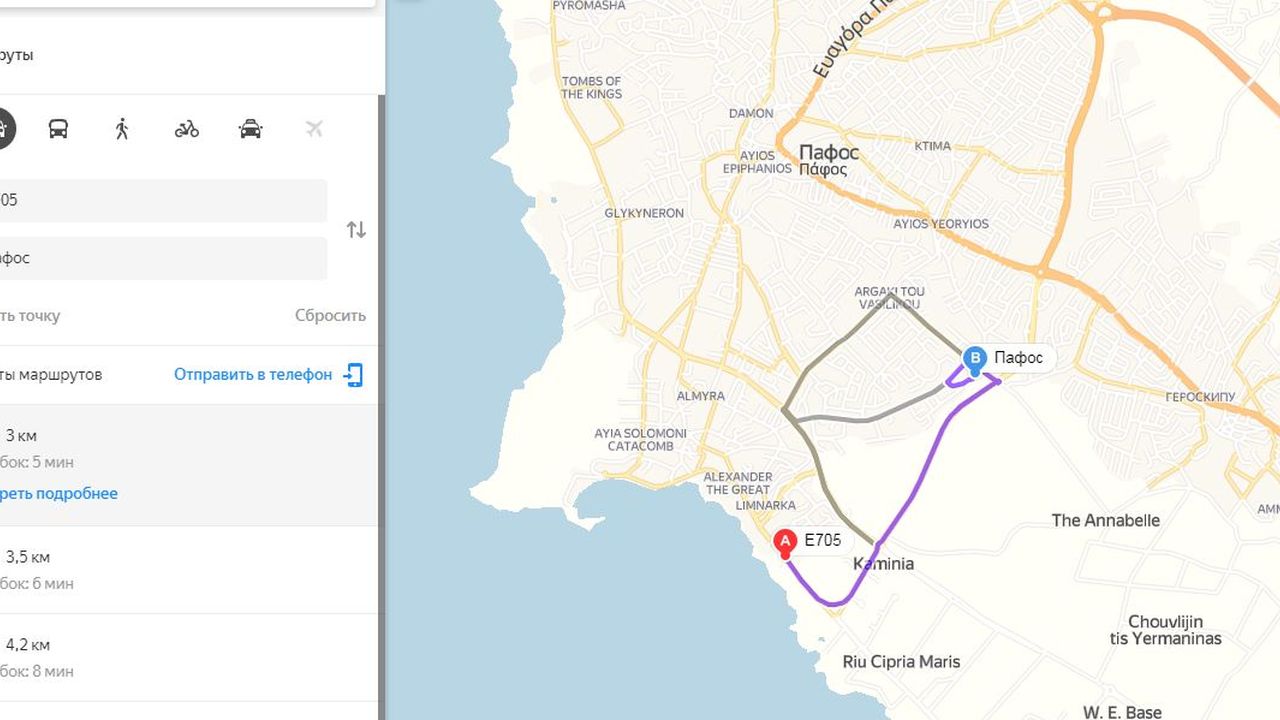The image size is (1280, 720).
Task: Swap start and destination points
Action: pos(356,230)
